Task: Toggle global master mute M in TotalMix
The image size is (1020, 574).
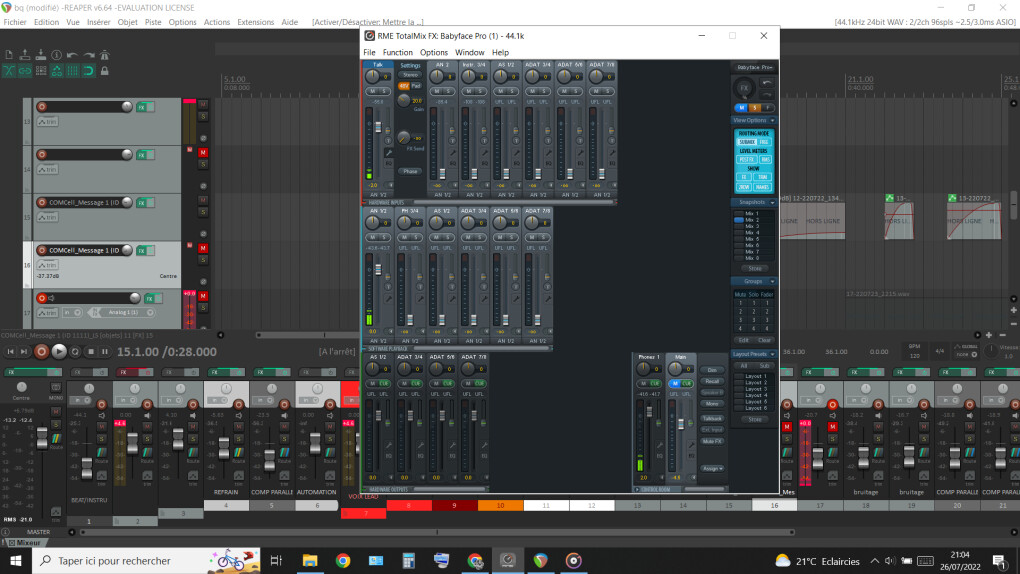Action: click(742, 107)
